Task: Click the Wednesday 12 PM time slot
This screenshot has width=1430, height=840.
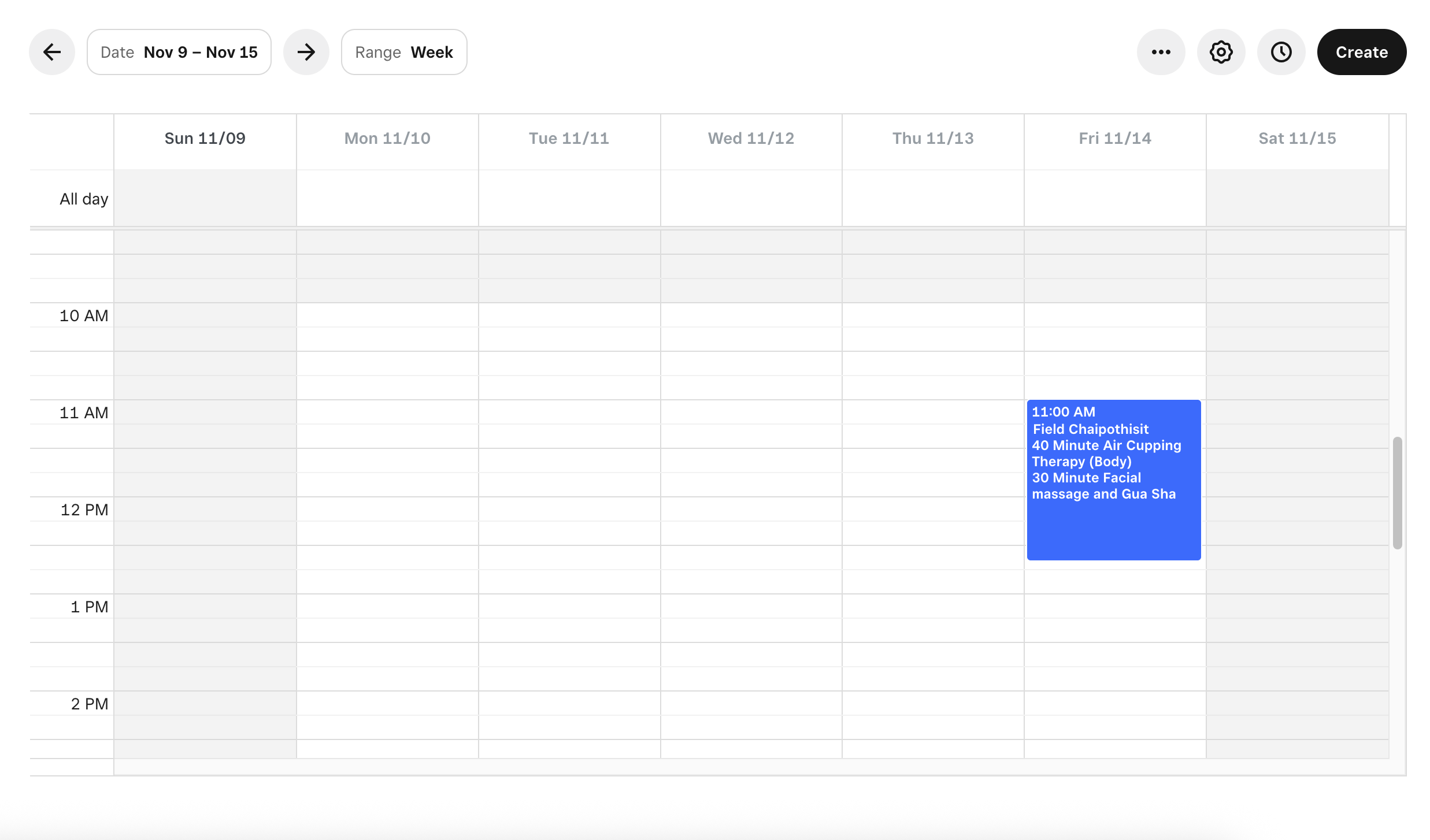Action: (751, 510)
